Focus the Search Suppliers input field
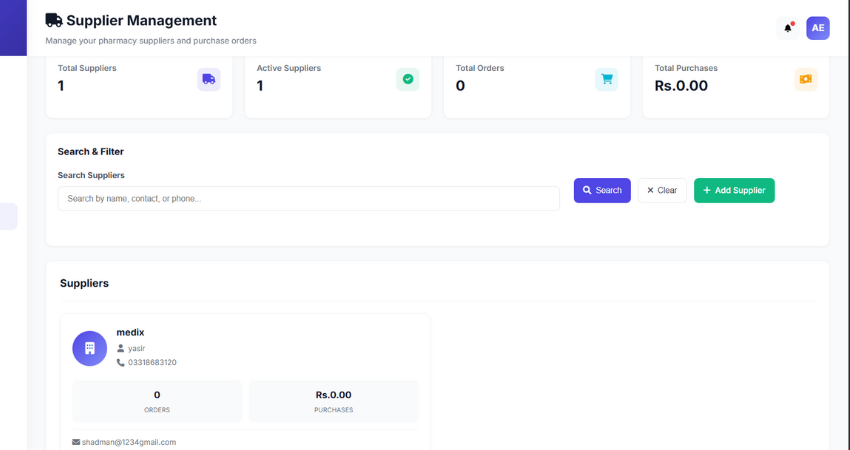Image resolution: width=850 pixels, height=450 pixels. click(308, 199)
